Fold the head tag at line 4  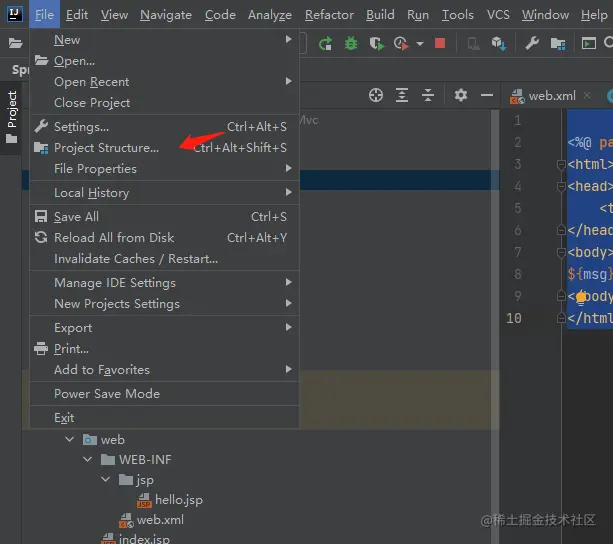pos(561,186)
